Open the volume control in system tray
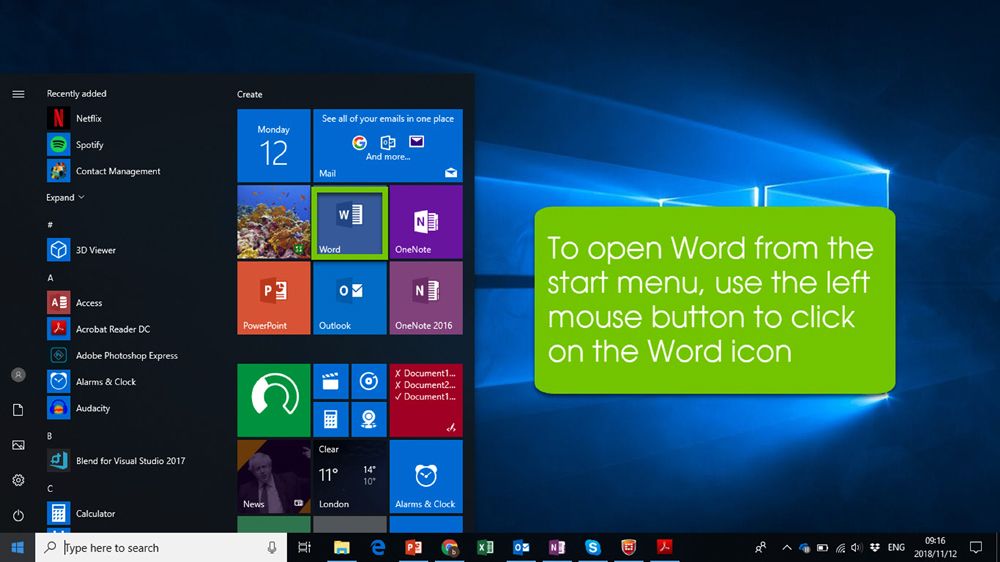 tap(857, 548)
